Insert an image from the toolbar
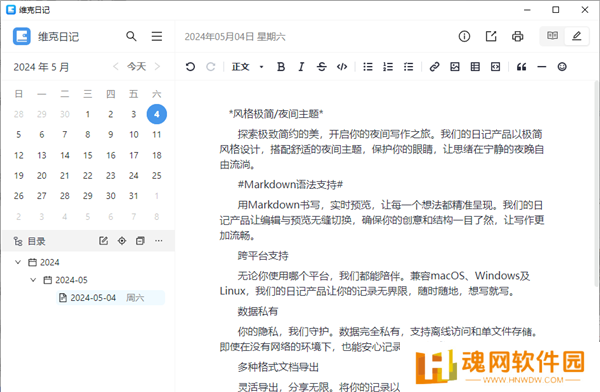 click(455, 67)
